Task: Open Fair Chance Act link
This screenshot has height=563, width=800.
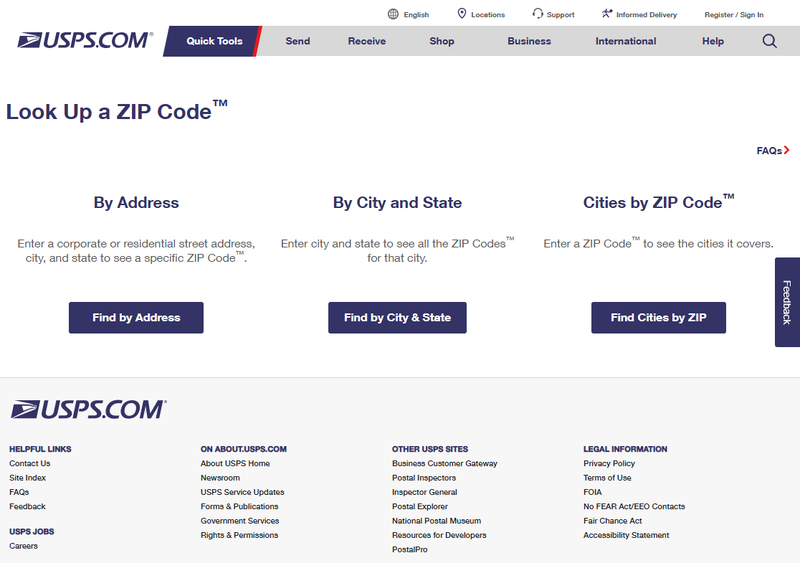Action: coord(613,521)
